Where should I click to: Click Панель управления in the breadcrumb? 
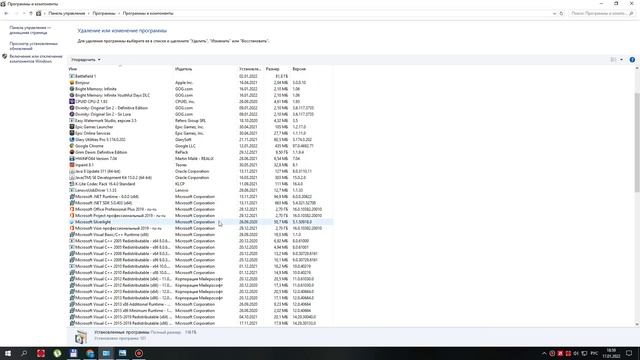click(x=67, y=13)
